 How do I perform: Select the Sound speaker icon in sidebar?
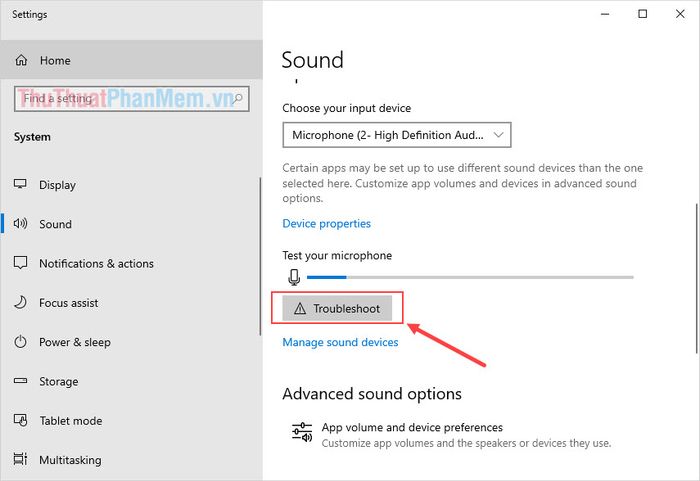pyautogui.click(x=20, y=223)
